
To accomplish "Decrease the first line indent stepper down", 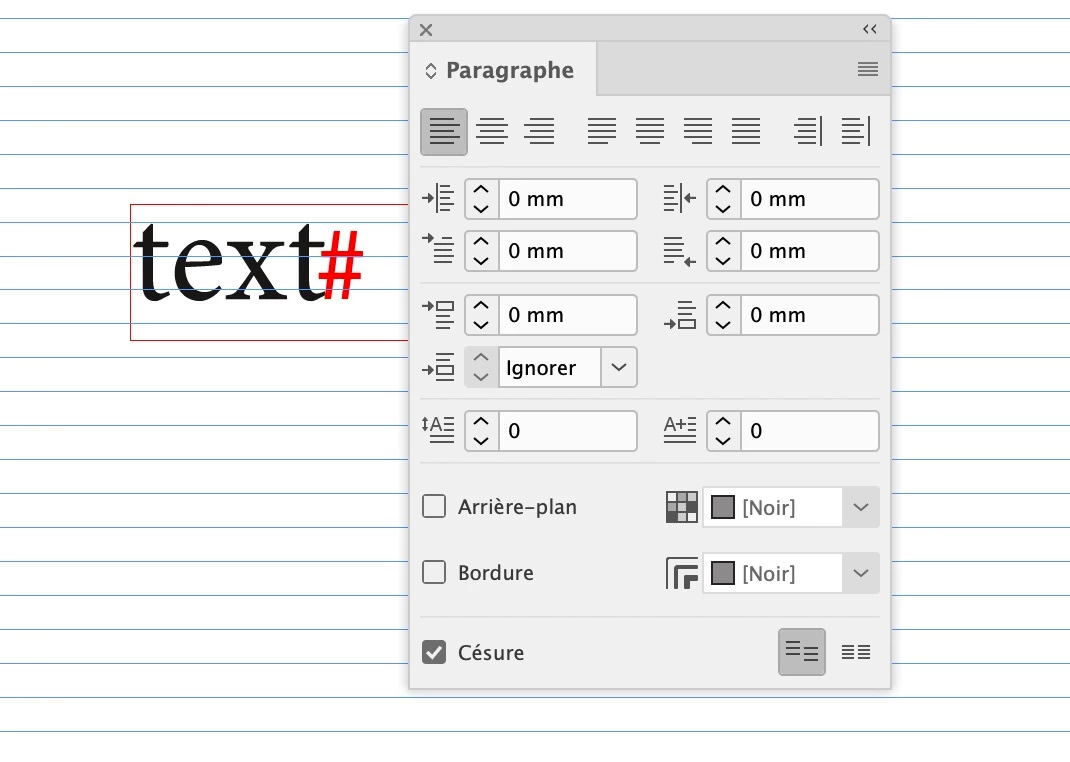I will (x=481, y=260).
